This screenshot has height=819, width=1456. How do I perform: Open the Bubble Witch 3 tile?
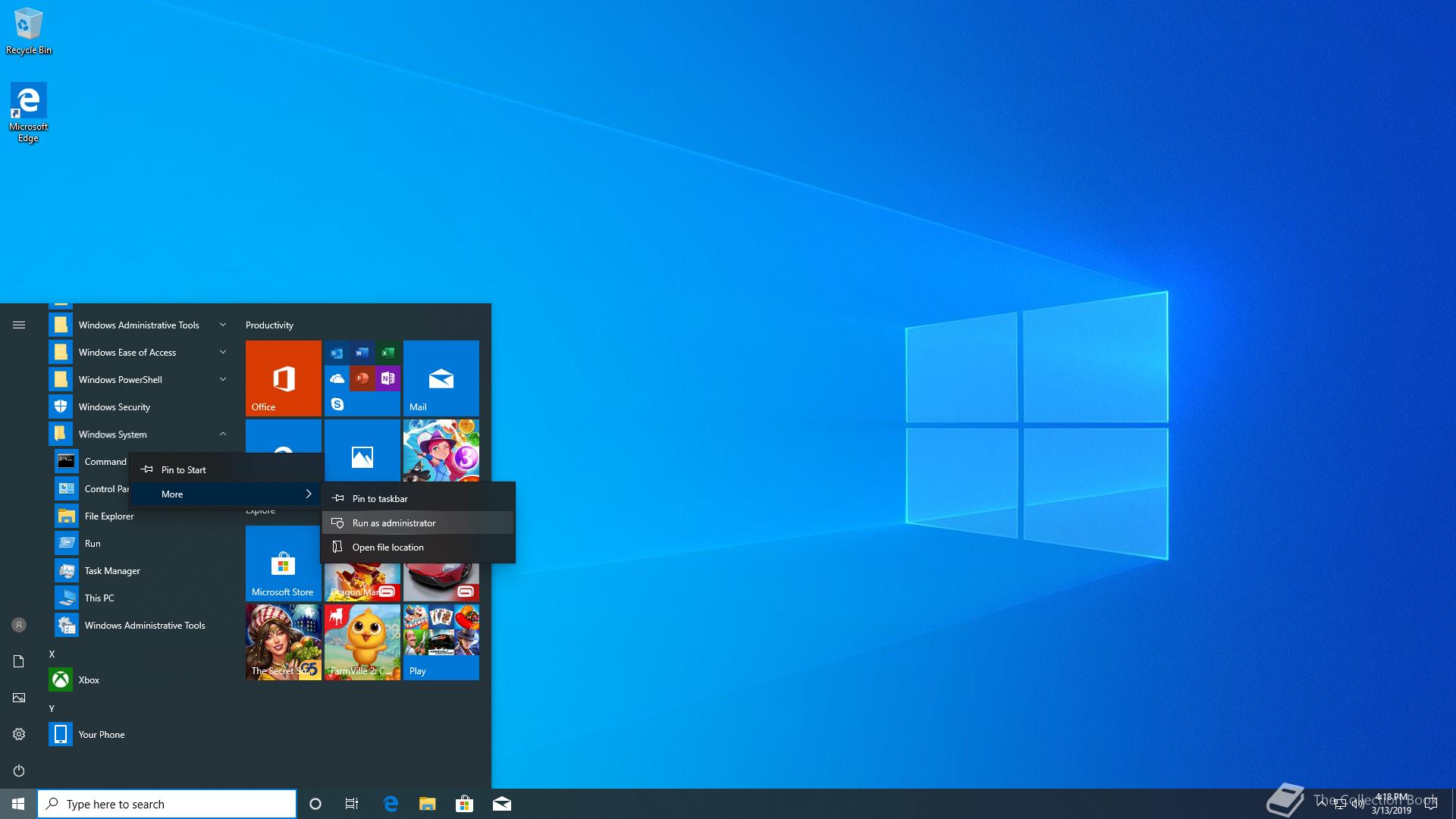(x=441, y=450)
